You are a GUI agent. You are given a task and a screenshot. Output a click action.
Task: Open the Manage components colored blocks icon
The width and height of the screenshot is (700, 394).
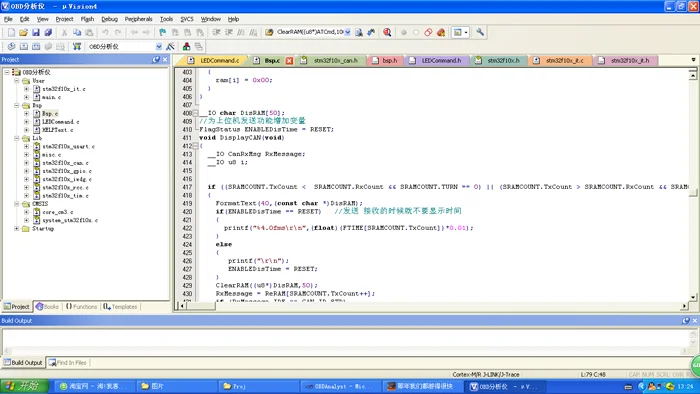[186, 46]
